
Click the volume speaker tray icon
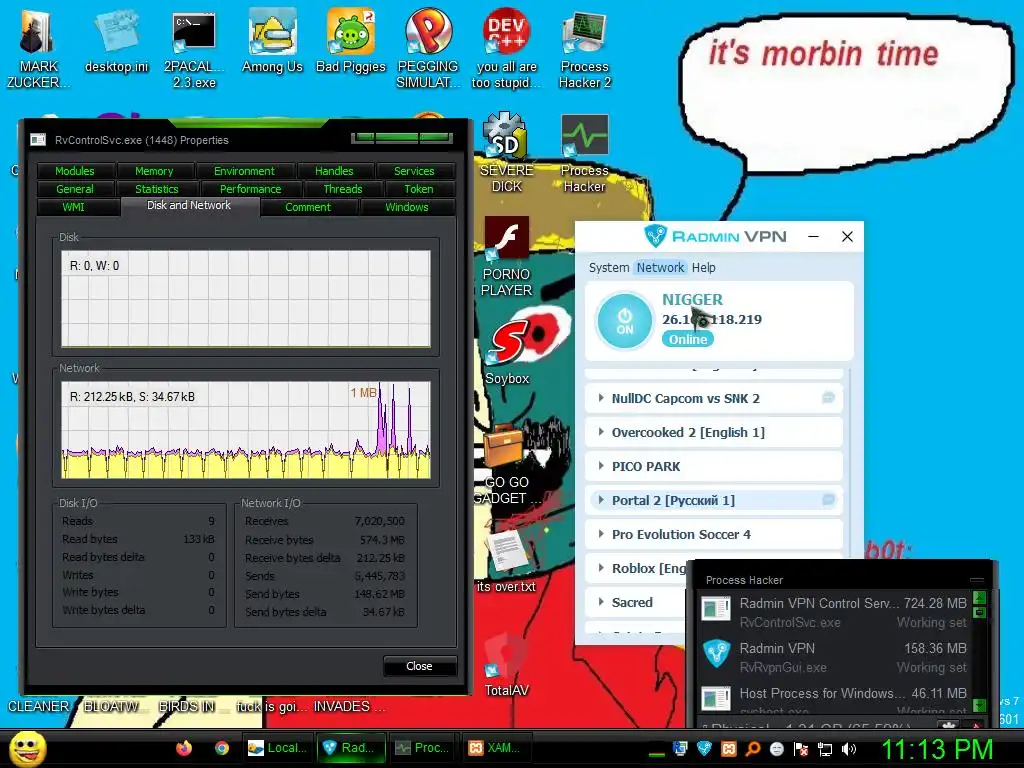click(849, 749)
